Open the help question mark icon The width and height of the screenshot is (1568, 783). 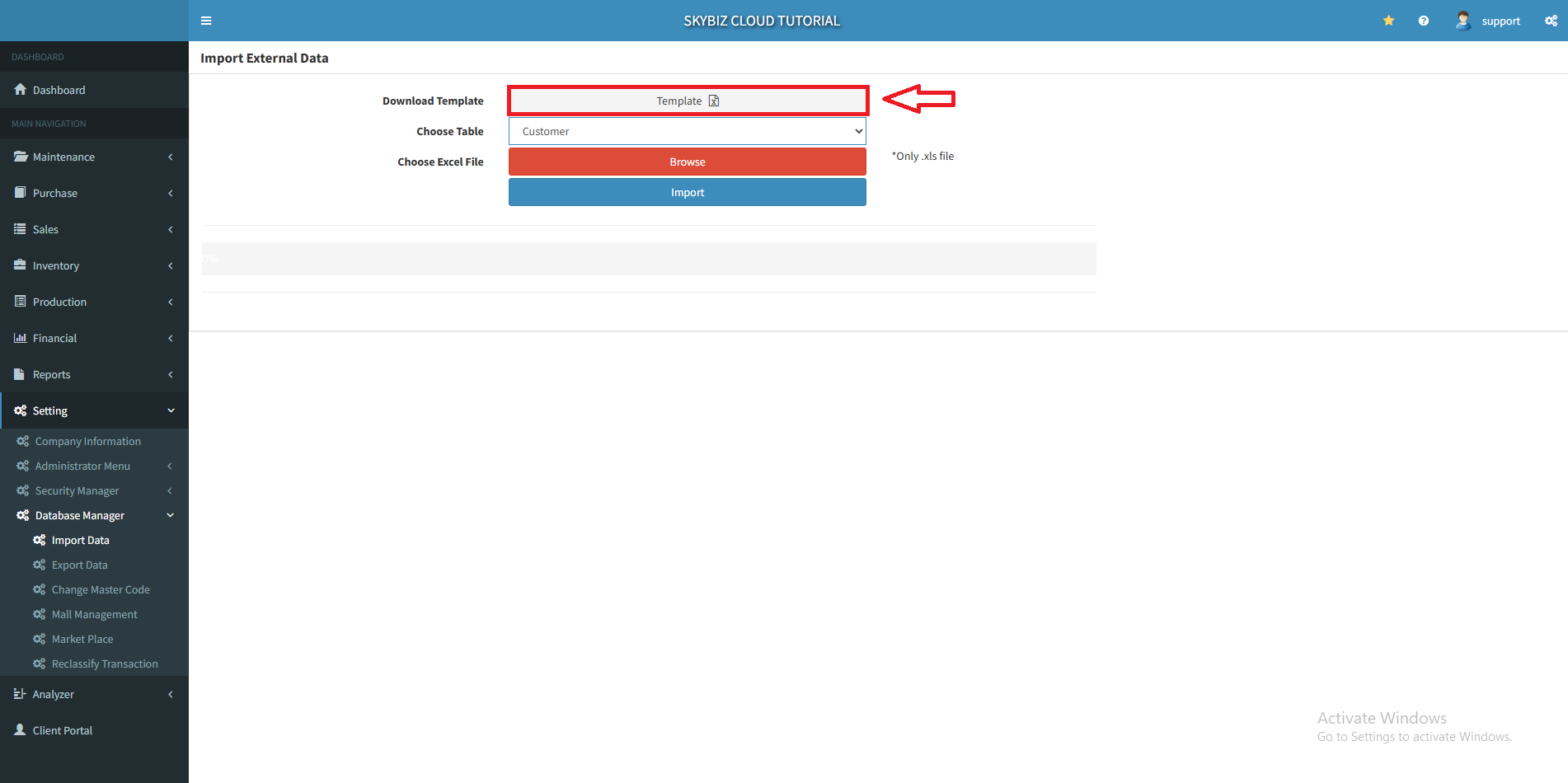(x=1423, y=21)
